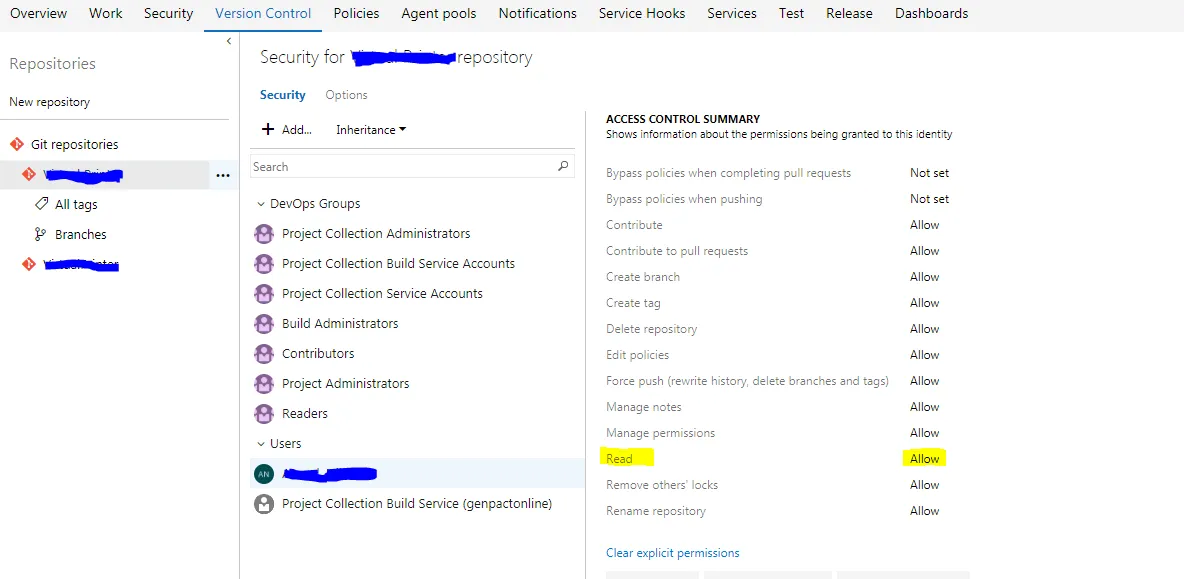
Task: Click Clear explicit permissions link
Action: click(673, 553)
